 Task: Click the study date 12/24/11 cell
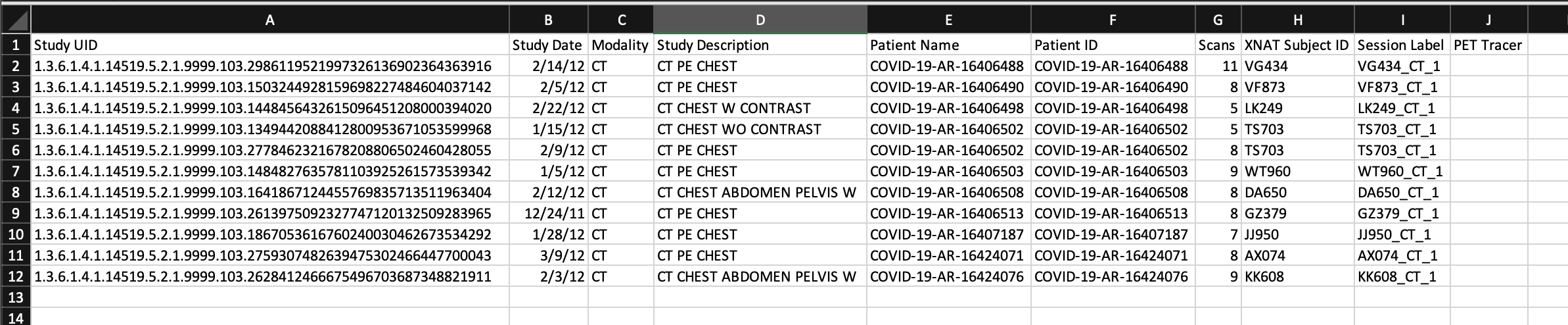548,214
